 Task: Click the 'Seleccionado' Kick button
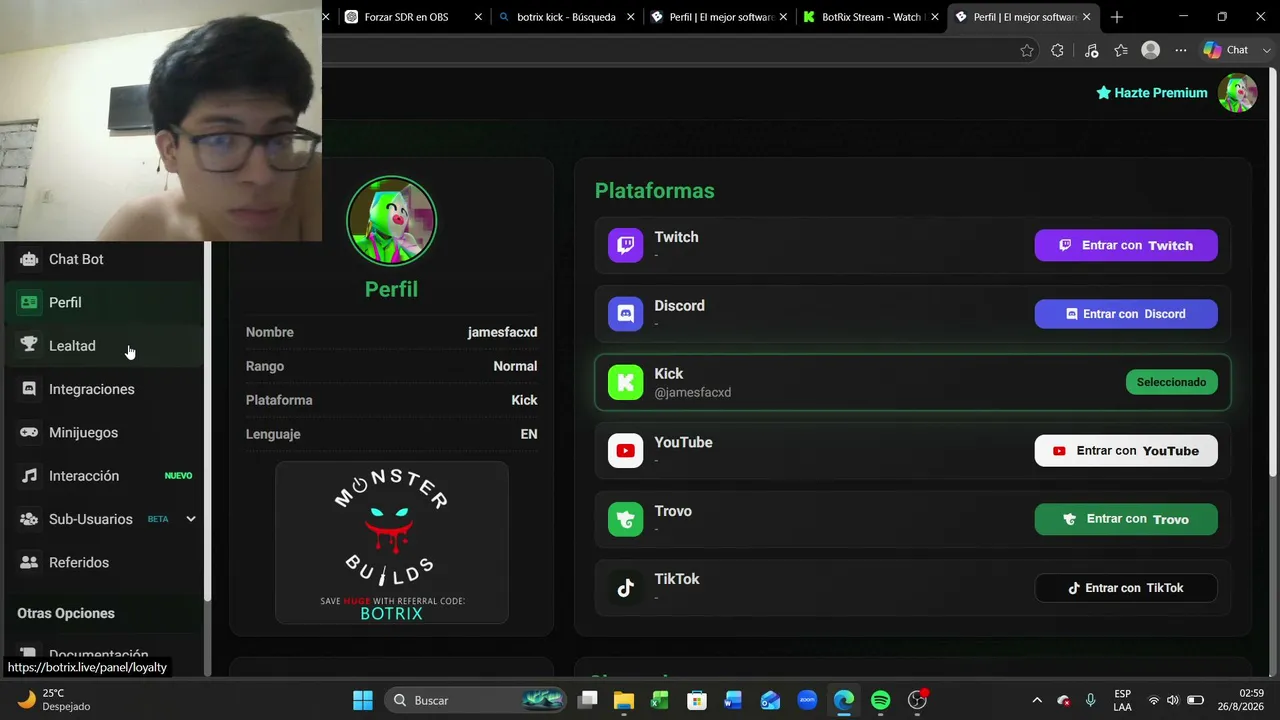click(x=1171, y=382)
